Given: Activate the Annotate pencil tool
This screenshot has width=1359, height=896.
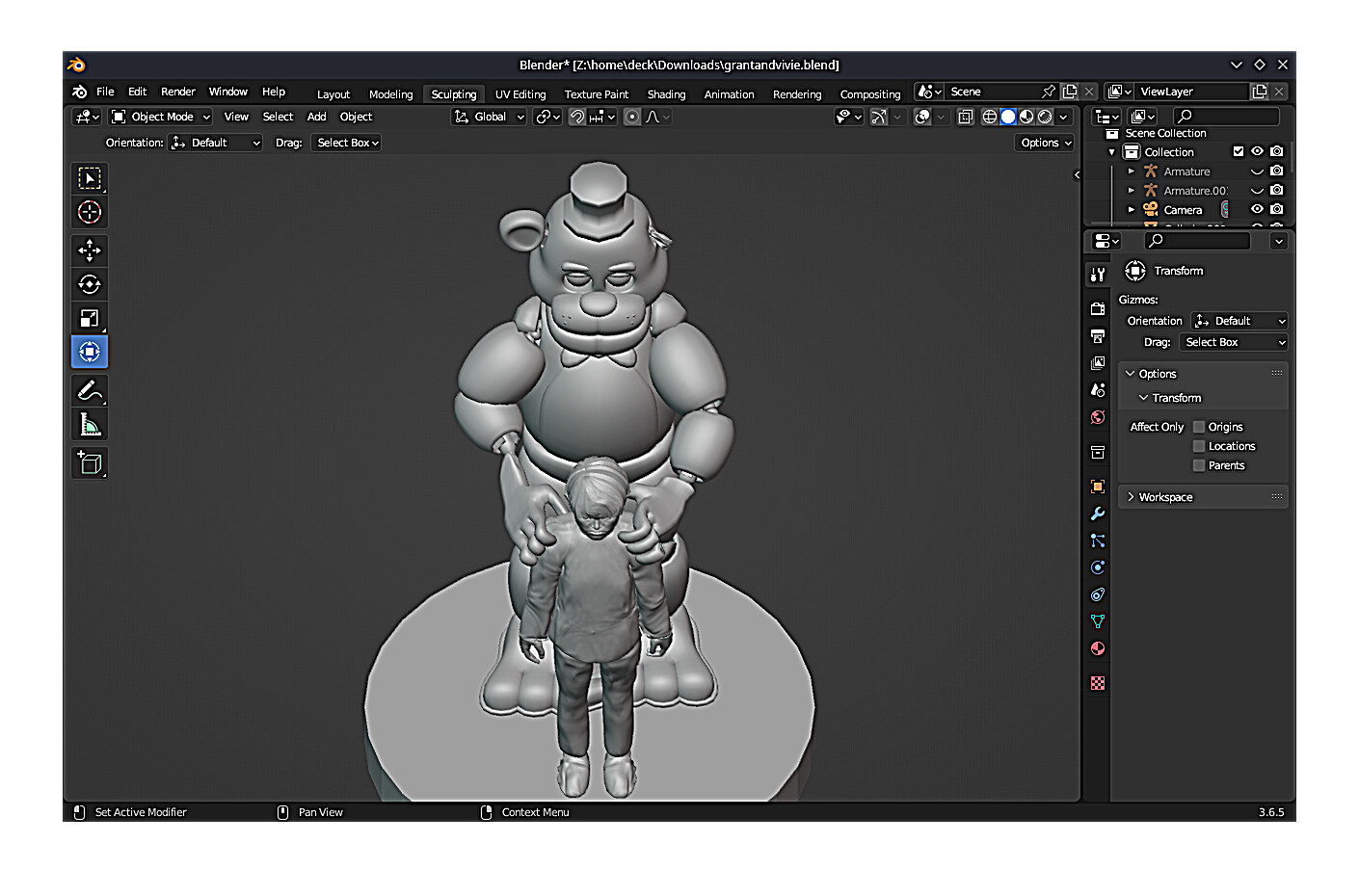Looking at the screenshot, I should [x=90, y=390].
